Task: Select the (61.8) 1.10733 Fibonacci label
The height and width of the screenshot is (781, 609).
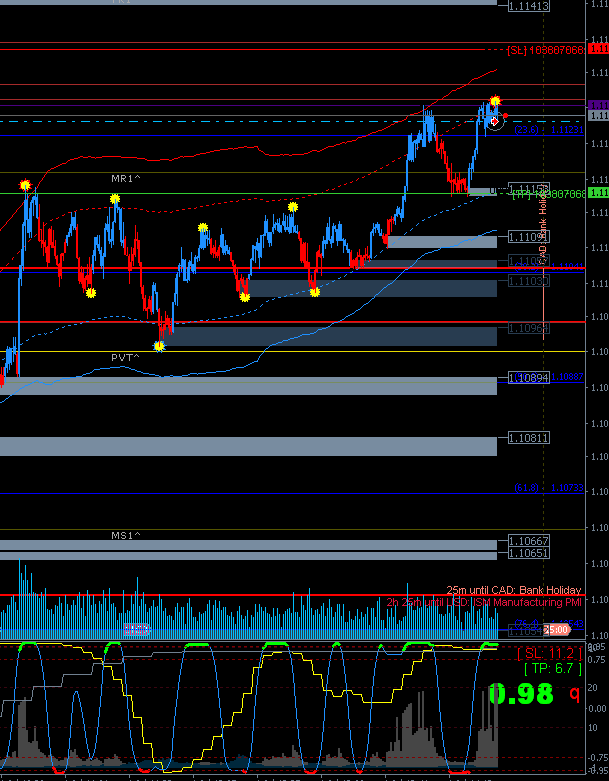Action: coord(549,488)
